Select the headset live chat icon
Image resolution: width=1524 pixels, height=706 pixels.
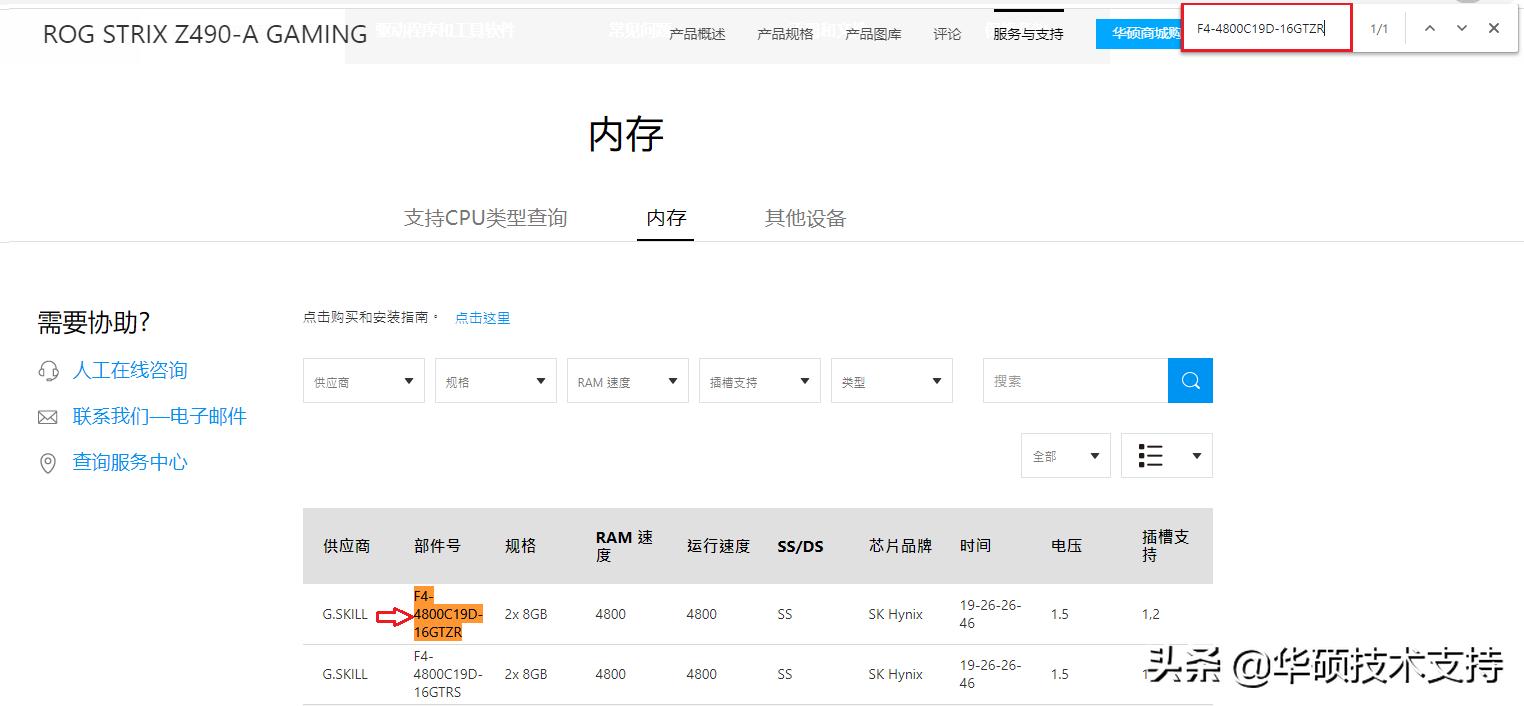[x=48, y=371]
